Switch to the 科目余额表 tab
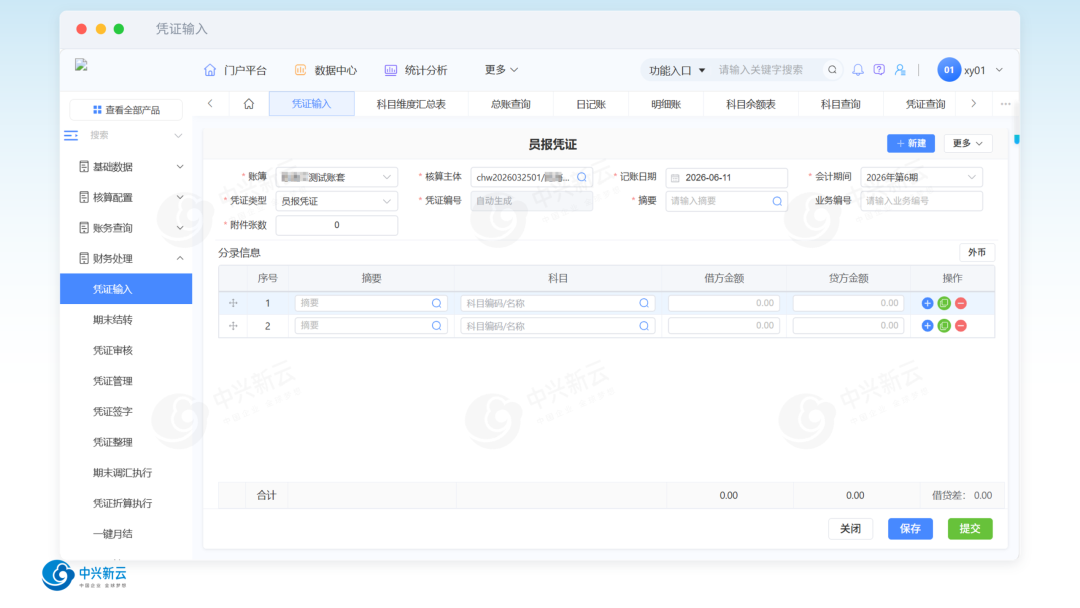Screen dimensions: 1080x608 pyautogui.click(x=751, y=104)
